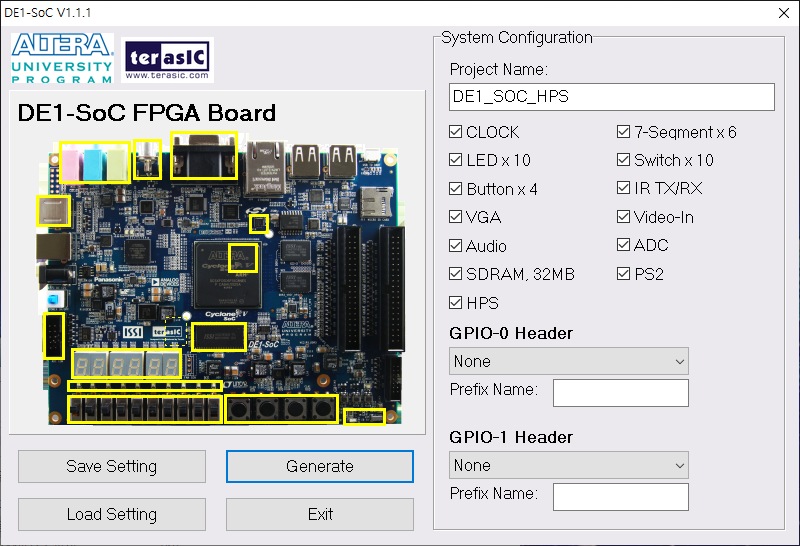
Task: Close the DE1-SoC window
Action: point(784,13)
